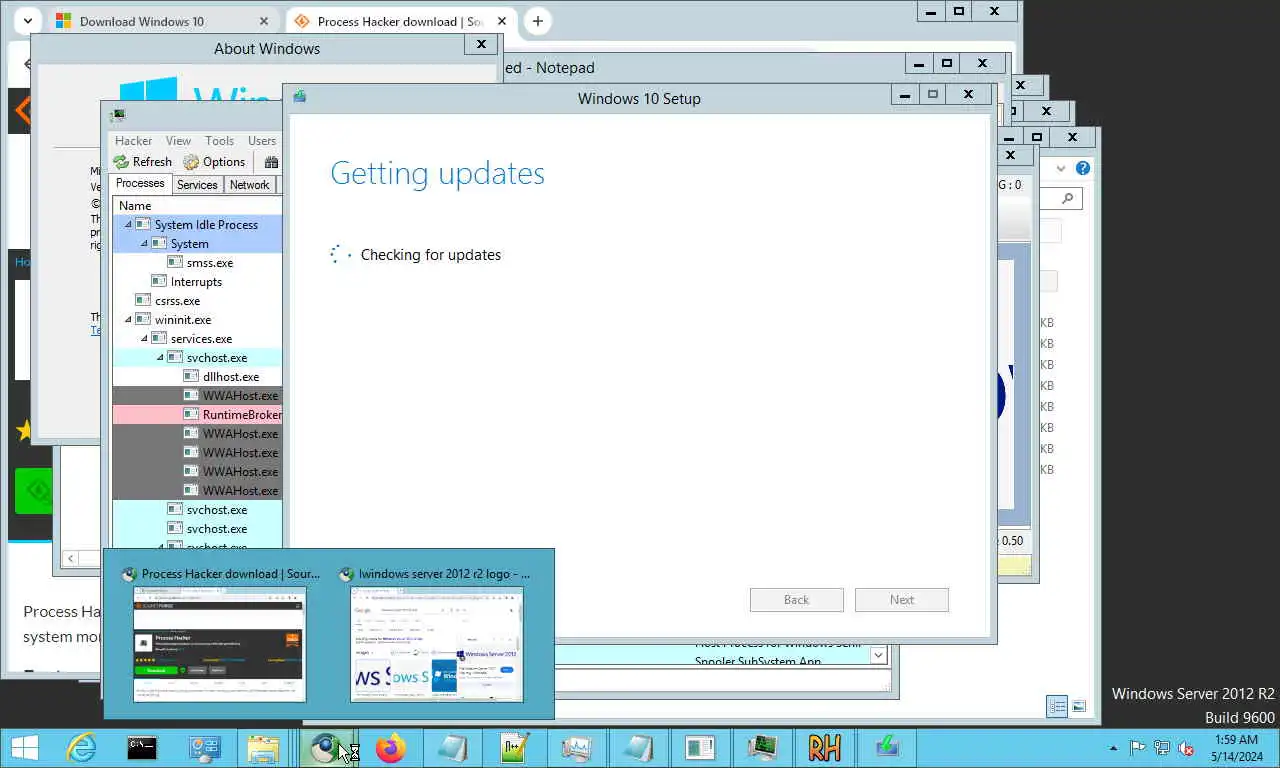
Task: Click the network tray icon
Action: coord(1162,748)
